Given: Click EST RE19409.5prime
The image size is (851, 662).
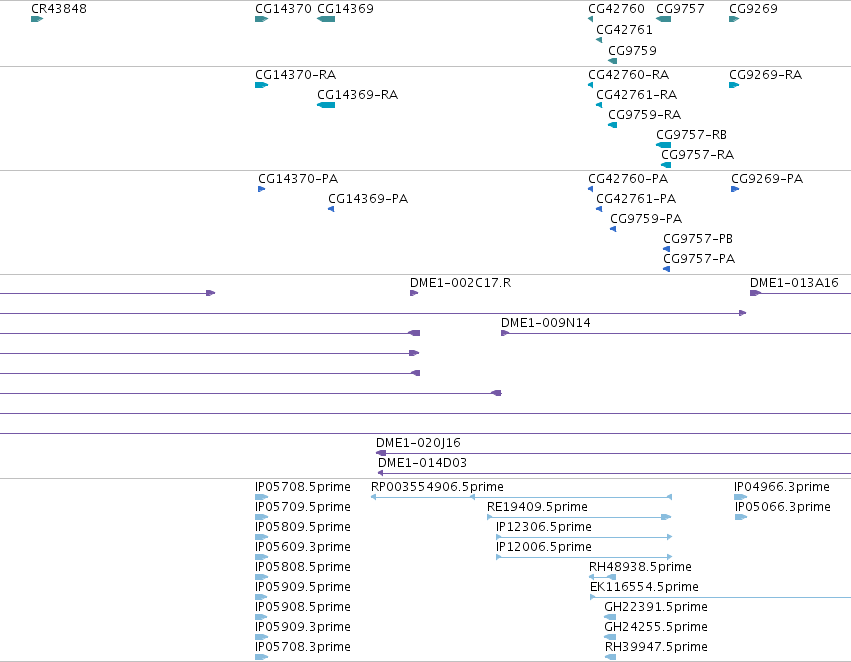Looking at the screenshot, I should [537, 507].
